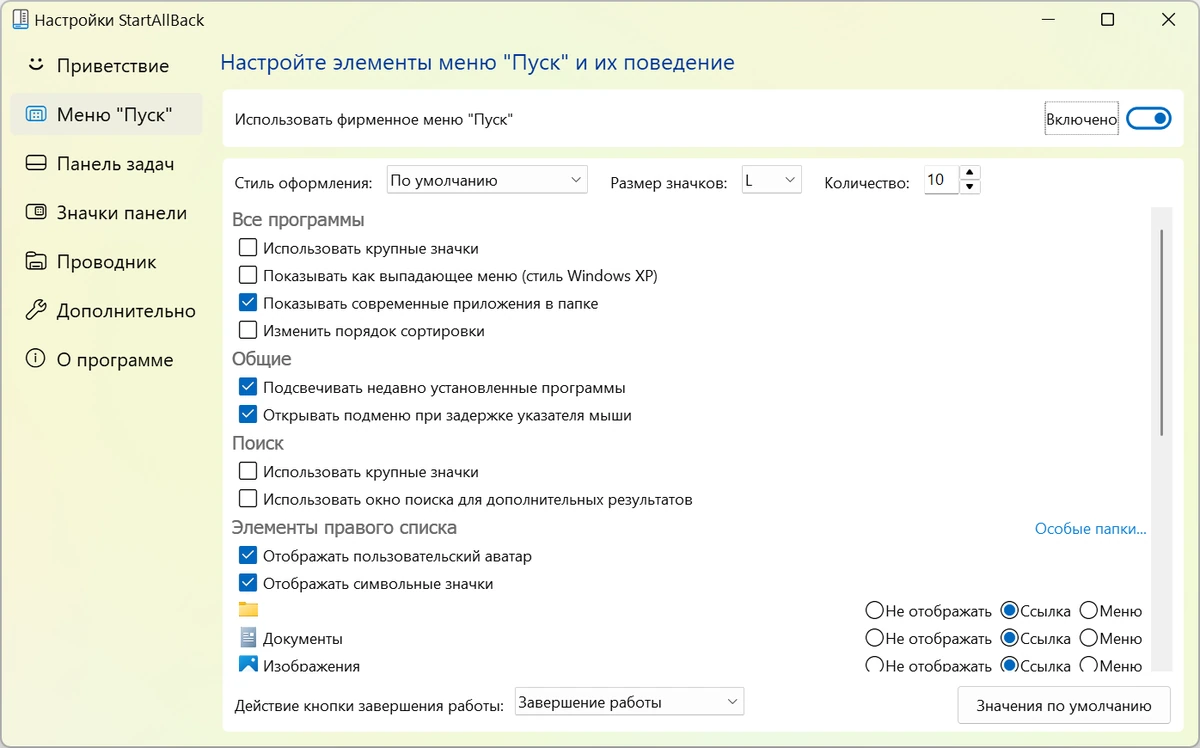Open the Стиль оформления dropdown
1200x748 pixels.
coord(487,180)
